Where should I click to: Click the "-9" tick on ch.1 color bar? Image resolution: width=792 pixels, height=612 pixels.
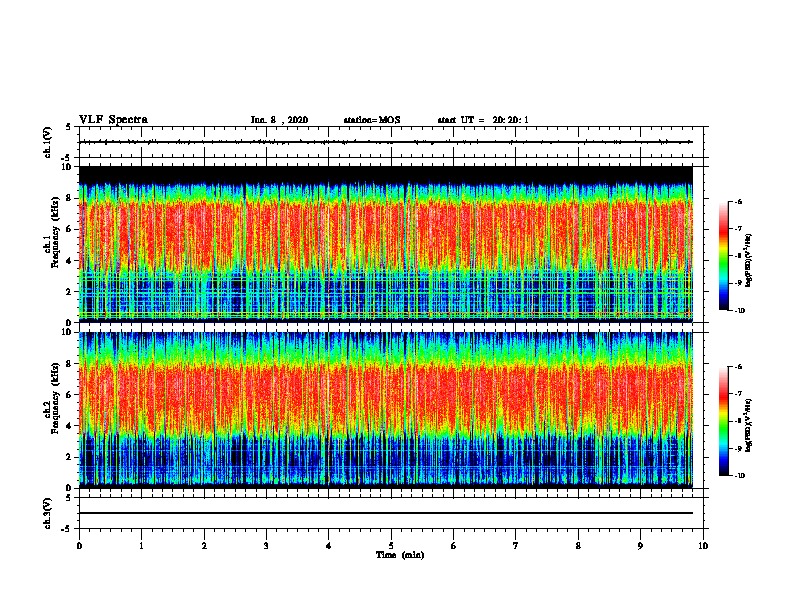tap(738, 283)
